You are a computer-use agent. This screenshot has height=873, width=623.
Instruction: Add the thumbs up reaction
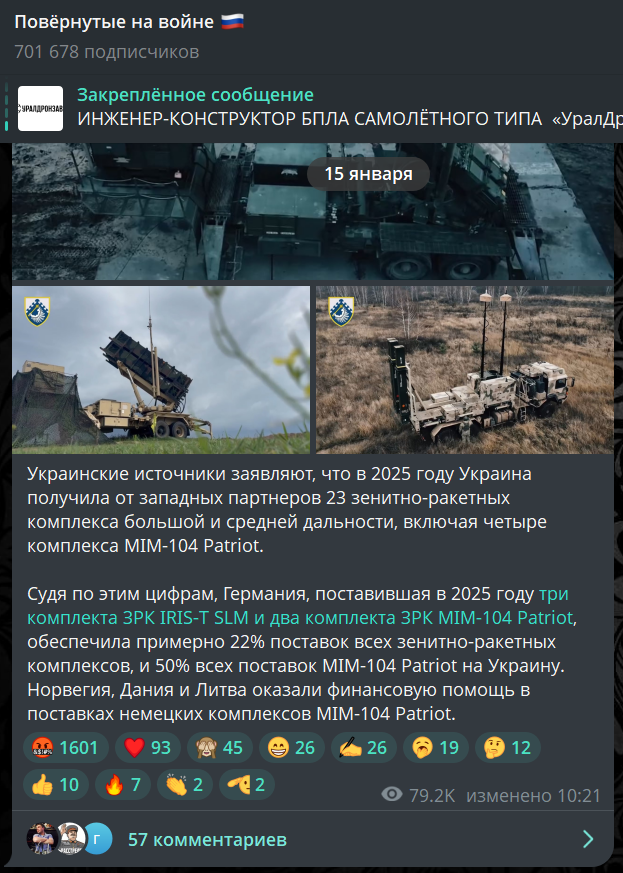coord(56,784)
